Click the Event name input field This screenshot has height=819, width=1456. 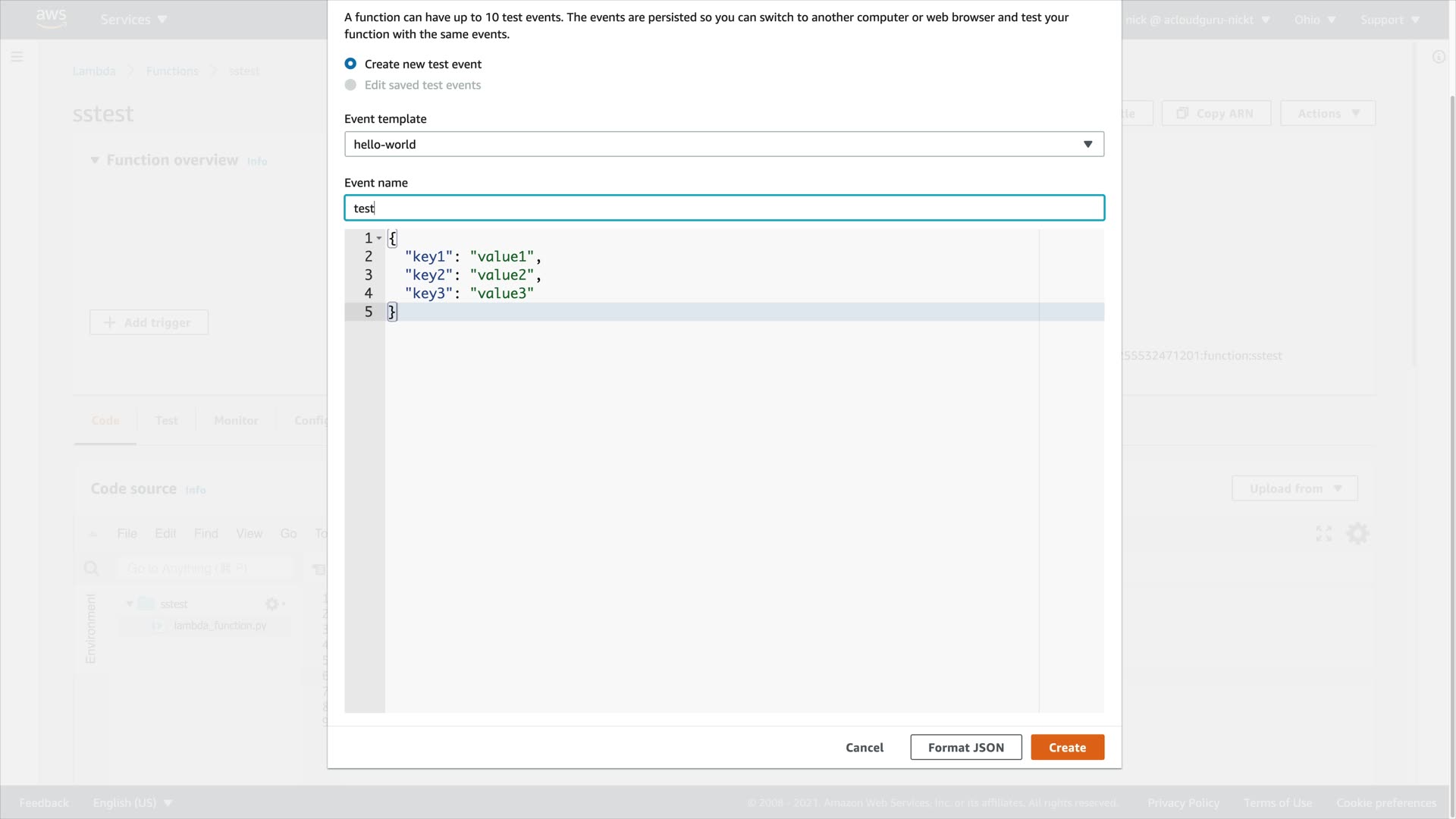click(723, 208)
